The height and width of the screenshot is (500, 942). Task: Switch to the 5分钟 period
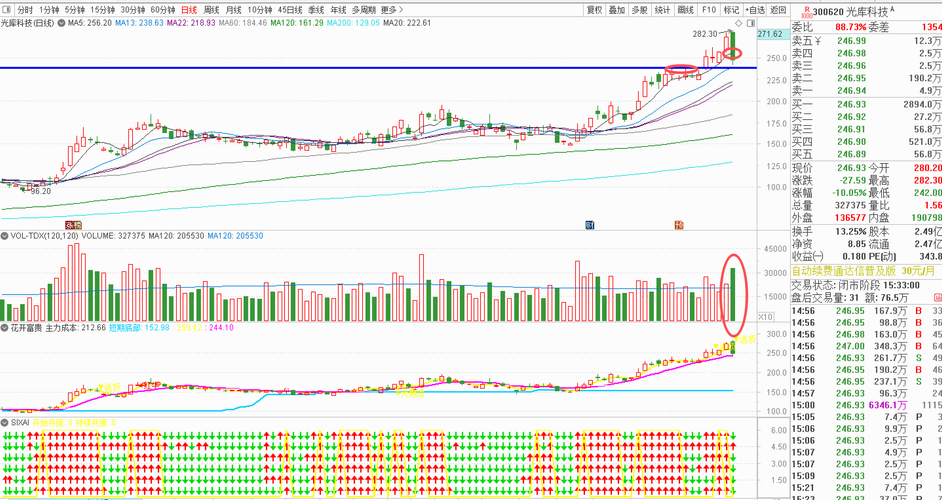(74, 10)
